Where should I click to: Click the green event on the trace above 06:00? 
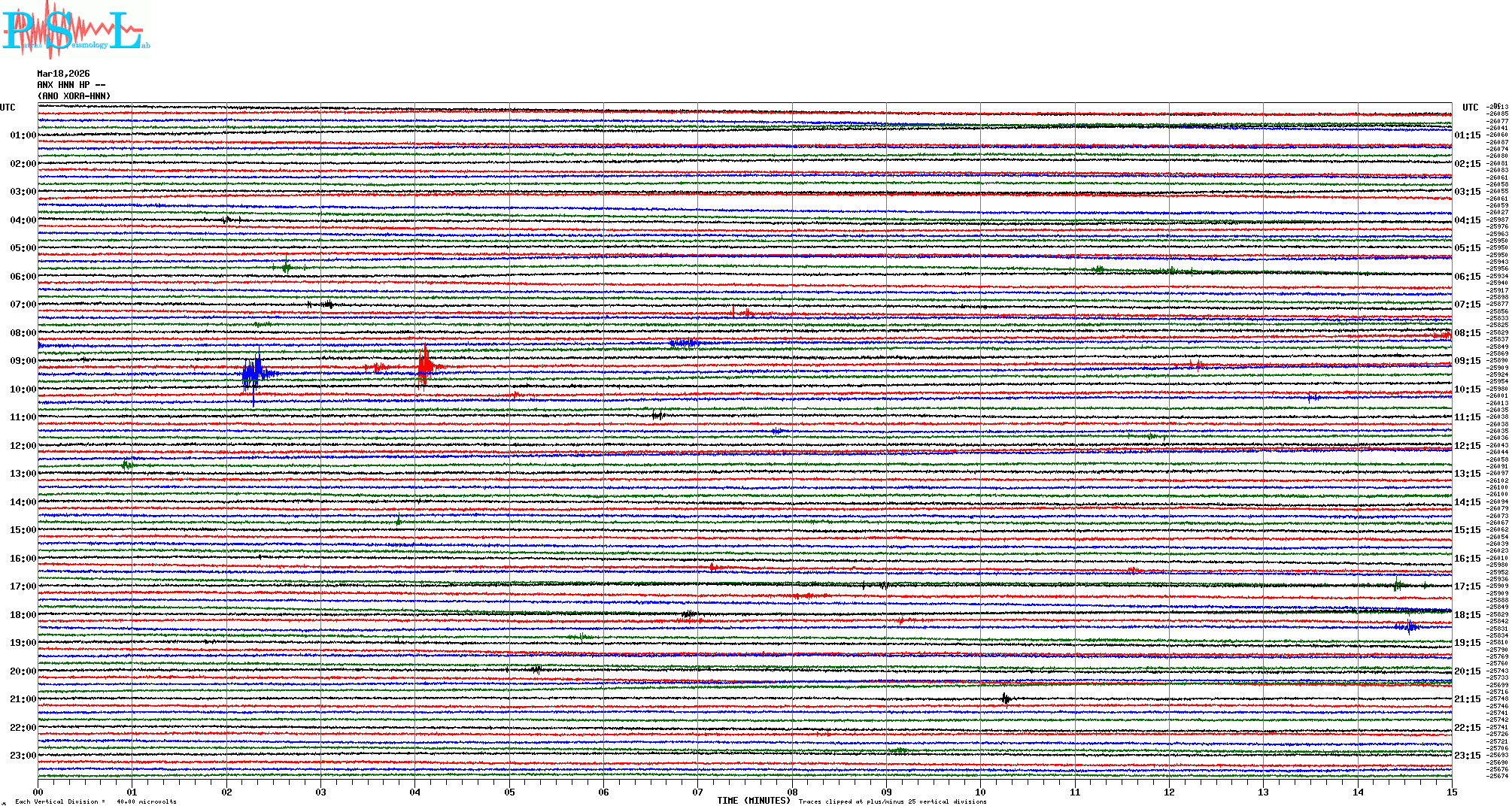[x=286, y=266]
